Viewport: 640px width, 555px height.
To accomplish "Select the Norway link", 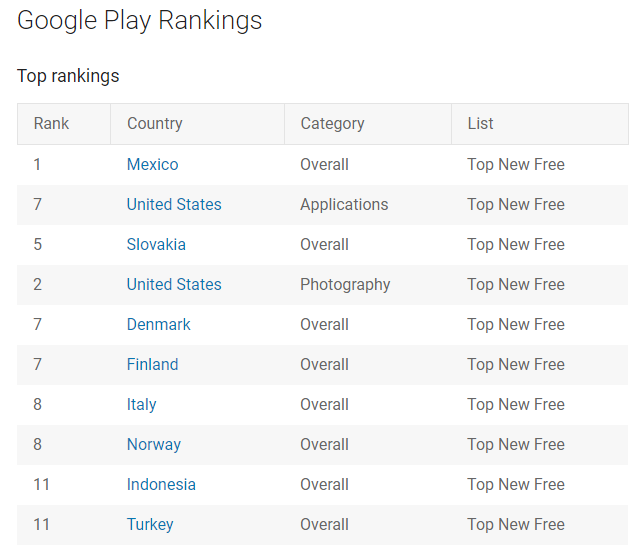I will pyautogui.click(x=153, y=444).
